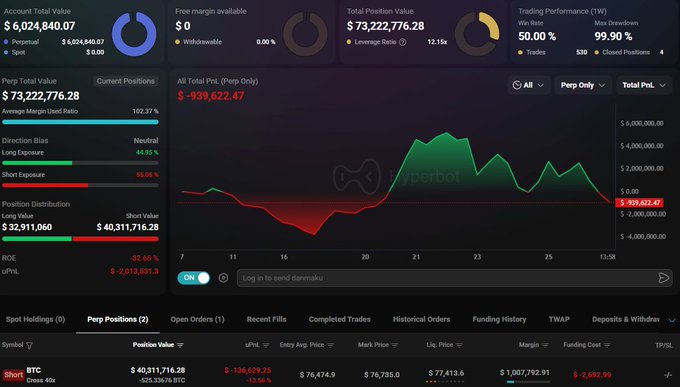680x387 pixels.
Task: Click Average Margin Used Ratio bar
Action: [80, 122]
